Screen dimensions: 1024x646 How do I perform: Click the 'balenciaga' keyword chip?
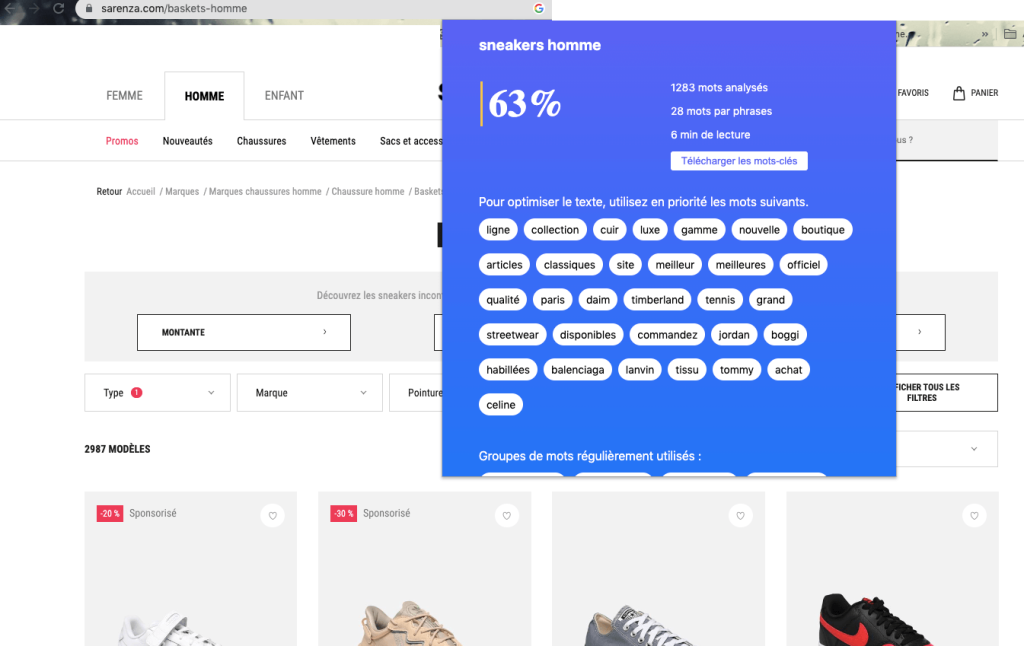click(x=577, y=370)
